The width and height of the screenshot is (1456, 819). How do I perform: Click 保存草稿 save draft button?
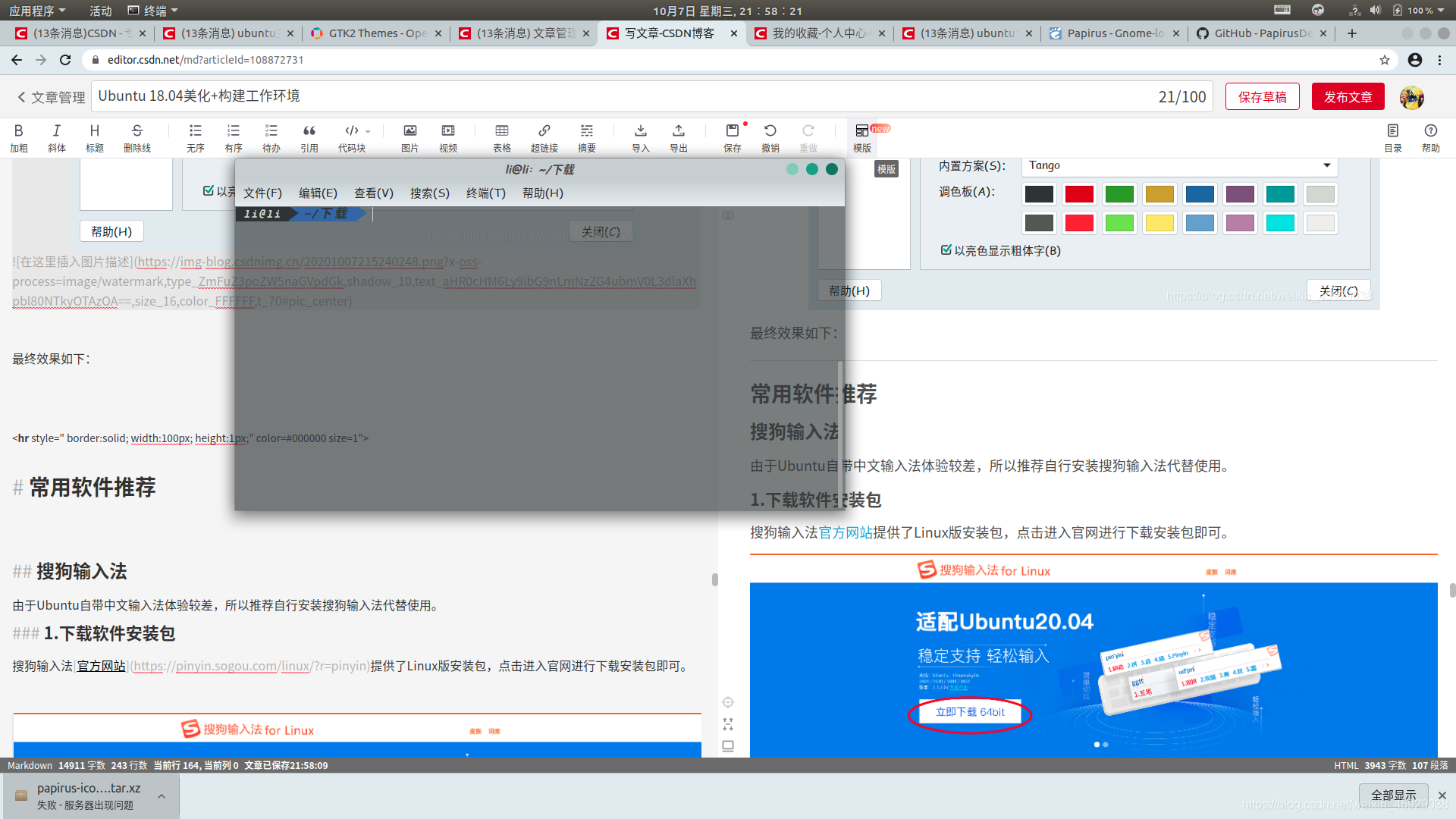[1263, 97]
